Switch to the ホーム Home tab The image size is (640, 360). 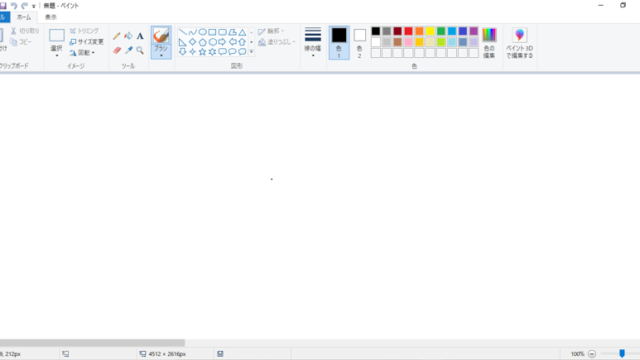pyautogui.click(x=24, y=17)
